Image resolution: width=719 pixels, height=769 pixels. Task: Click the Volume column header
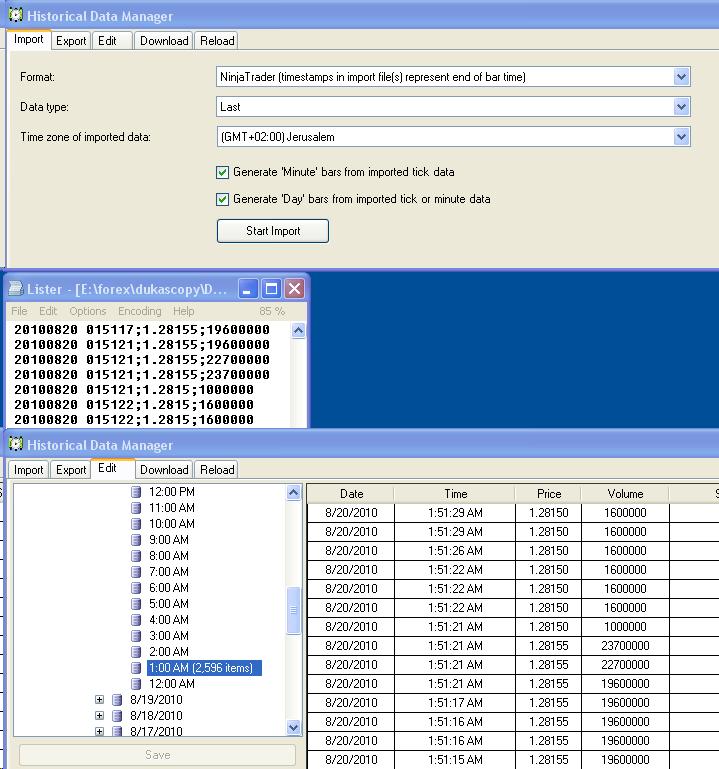coord(625,494)
